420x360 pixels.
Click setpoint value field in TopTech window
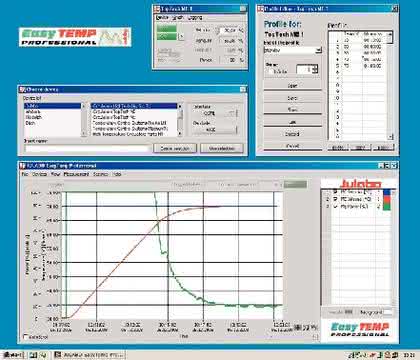229,30
